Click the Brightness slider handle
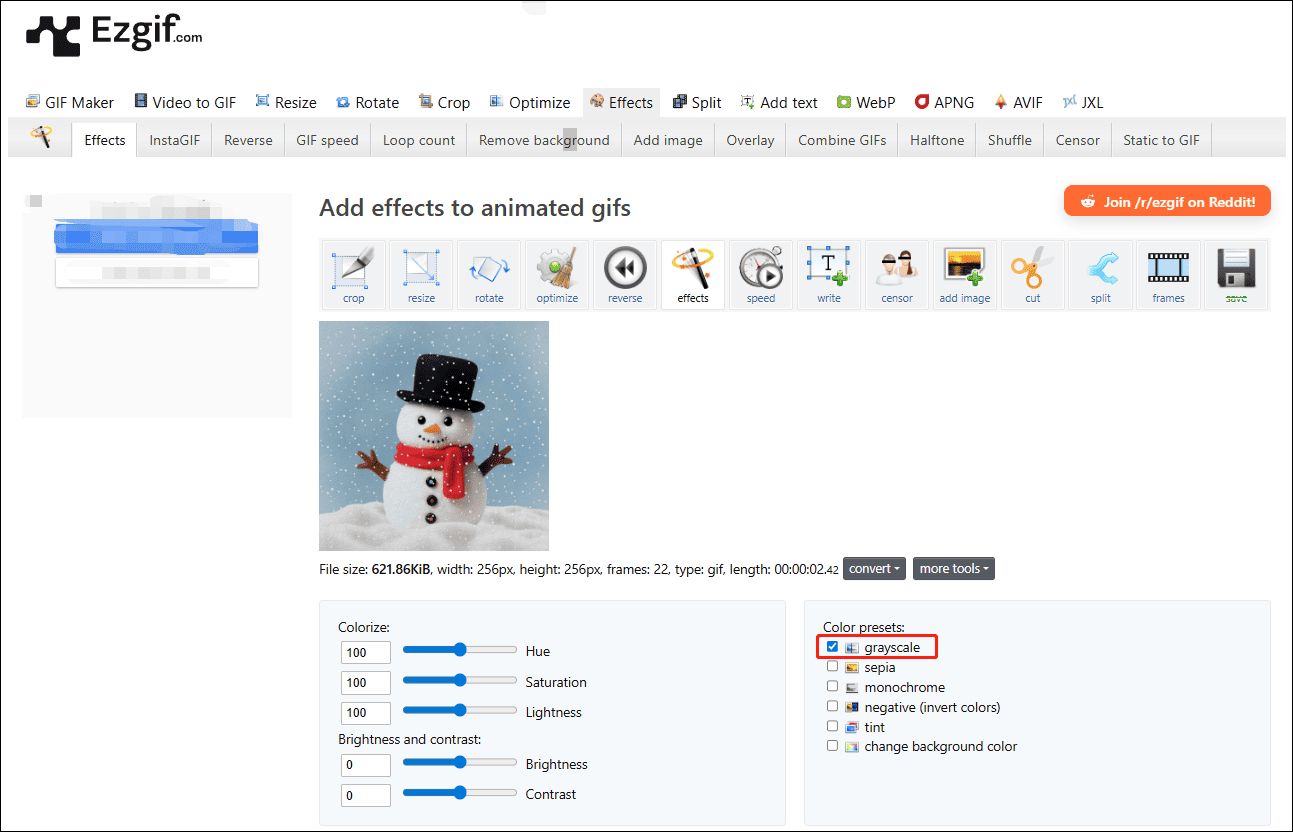 pyautogui.click(x=460, y=763)
